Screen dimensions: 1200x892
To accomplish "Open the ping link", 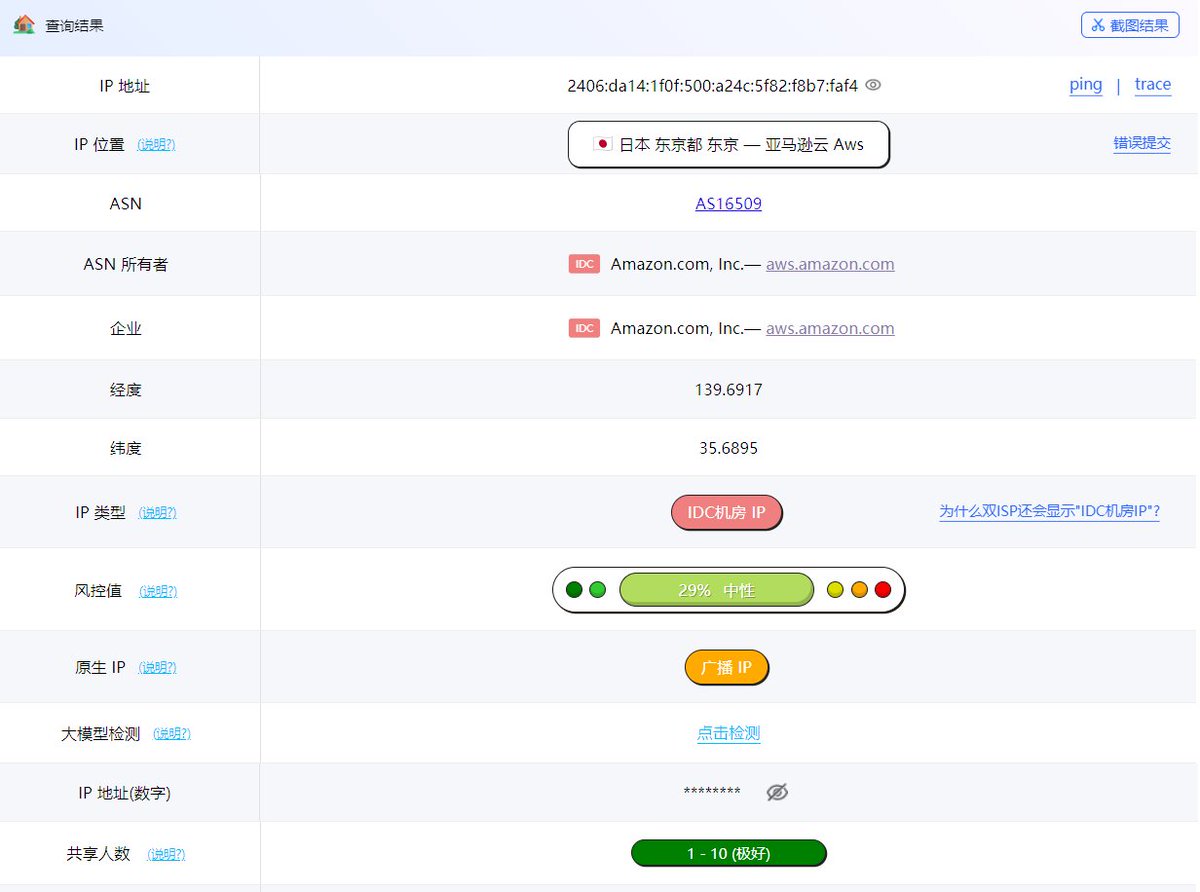I will 1086,85.
